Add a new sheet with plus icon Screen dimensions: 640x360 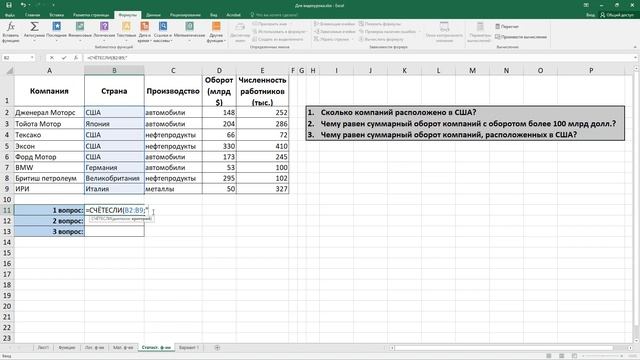217,347
